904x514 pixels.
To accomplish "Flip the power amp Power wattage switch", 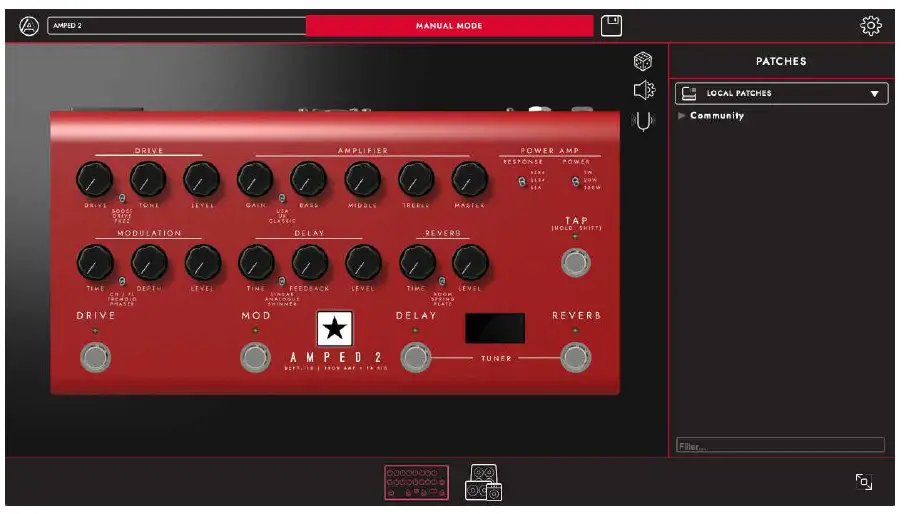I will 575,182.
